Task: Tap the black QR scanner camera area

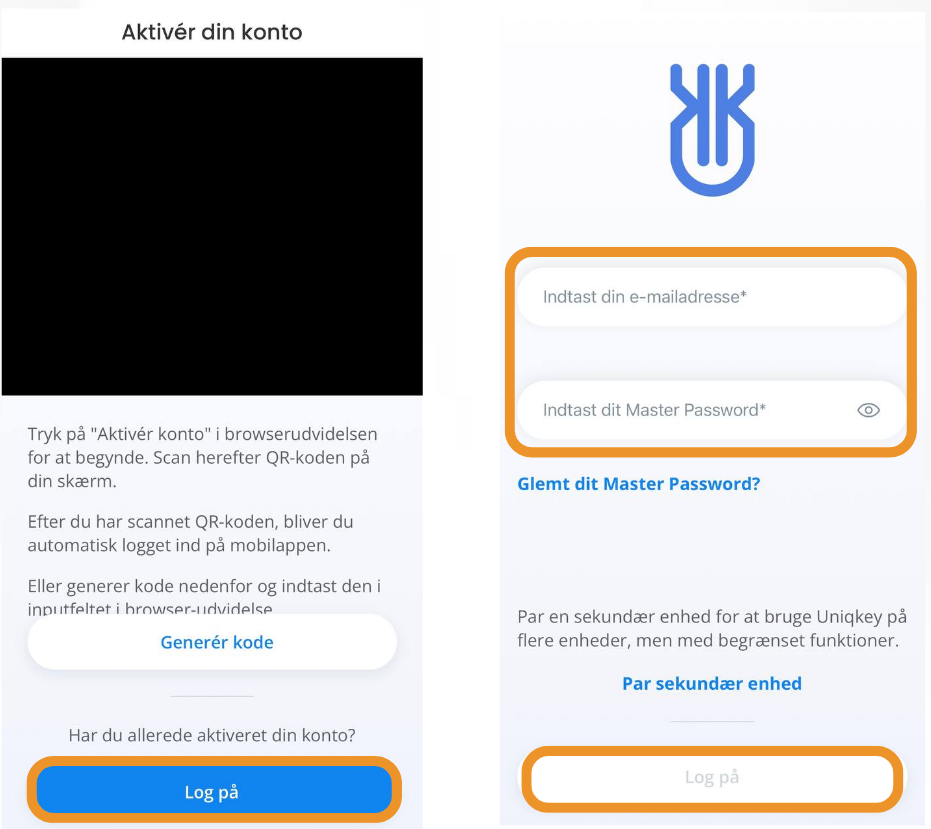Action: [x=212, y=226]
